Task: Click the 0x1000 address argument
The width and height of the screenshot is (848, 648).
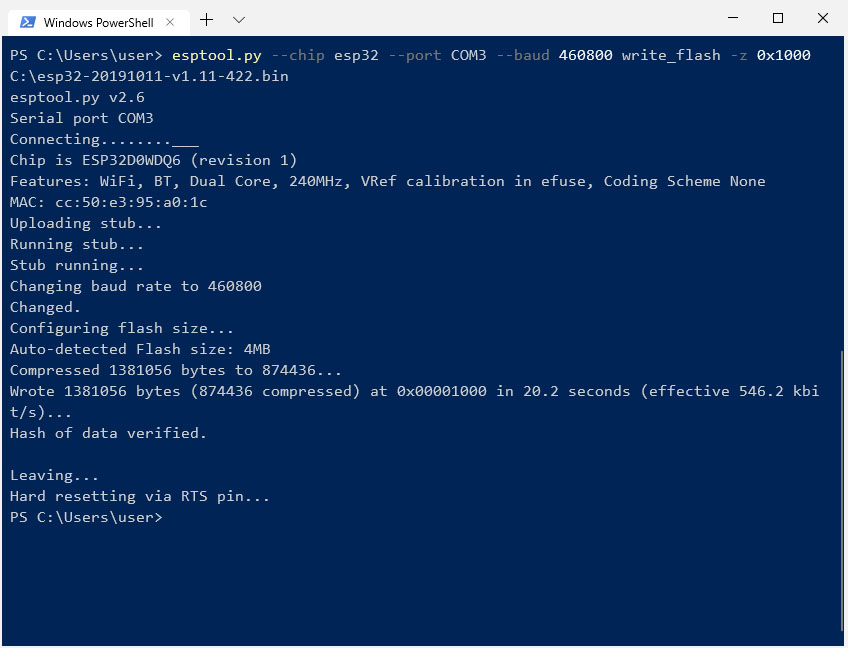Action: point(783,55)
